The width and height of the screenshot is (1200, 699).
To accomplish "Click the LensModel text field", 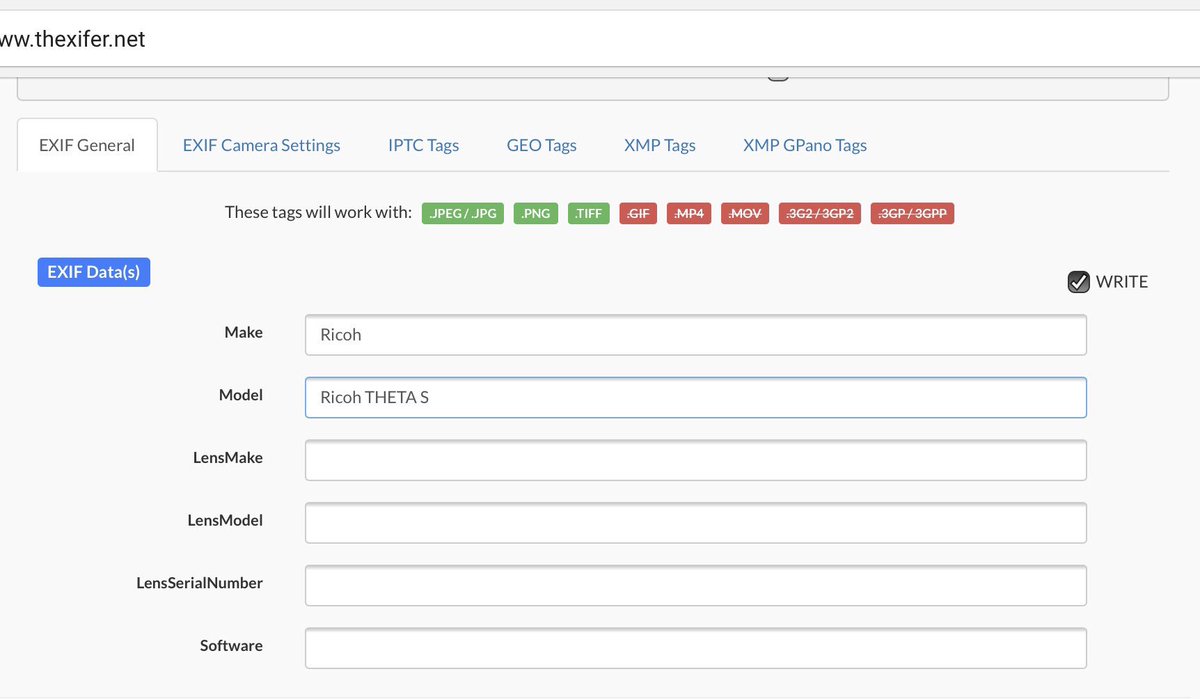I will click(695, 522).
